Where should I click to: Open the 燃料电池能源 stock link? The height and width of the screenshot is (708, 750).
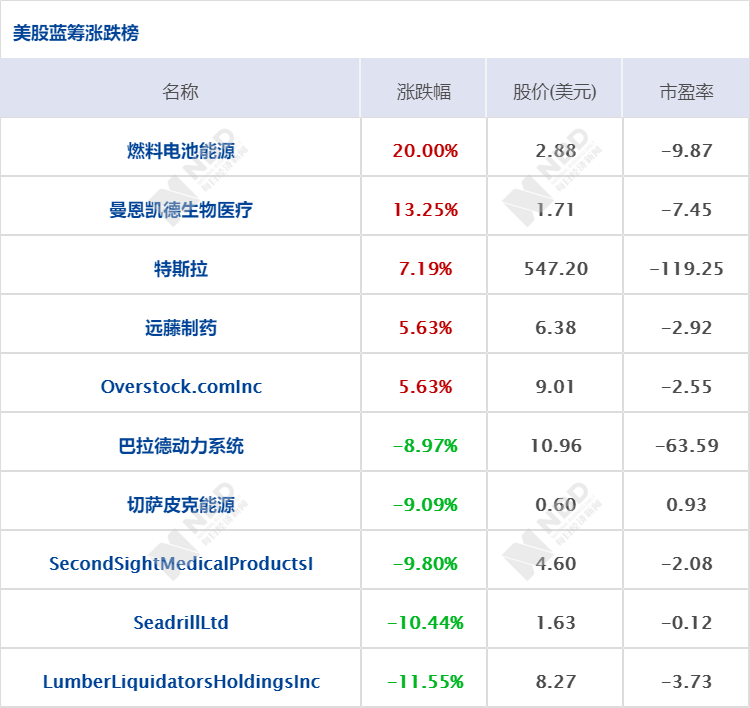(x=181, y=151)
